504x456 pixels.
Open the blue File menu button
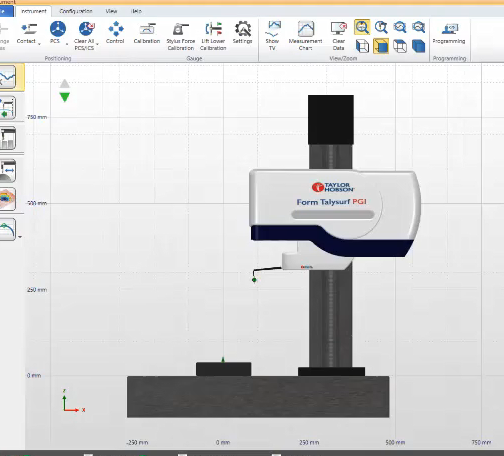(6, 11)
